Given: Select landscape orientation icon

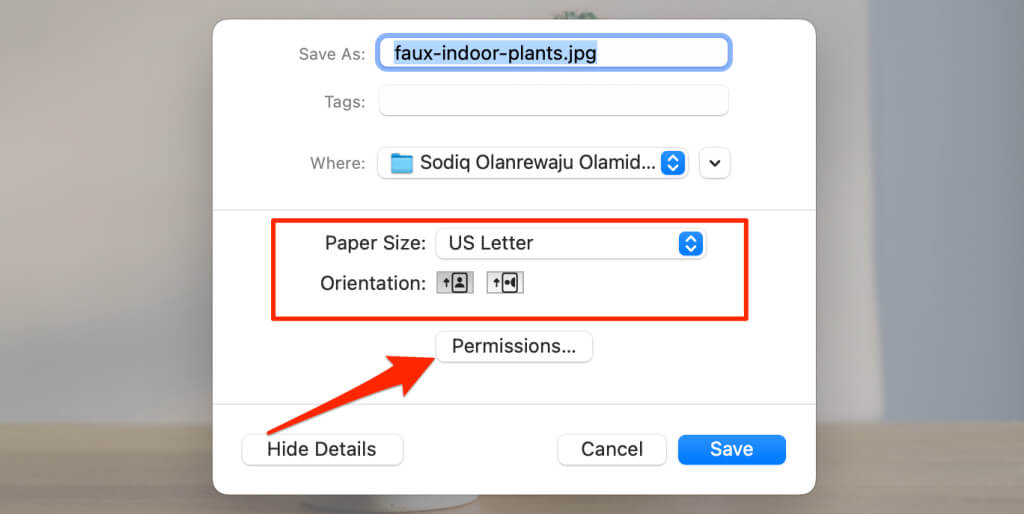Looking at the screenshot, I should 505,283.
